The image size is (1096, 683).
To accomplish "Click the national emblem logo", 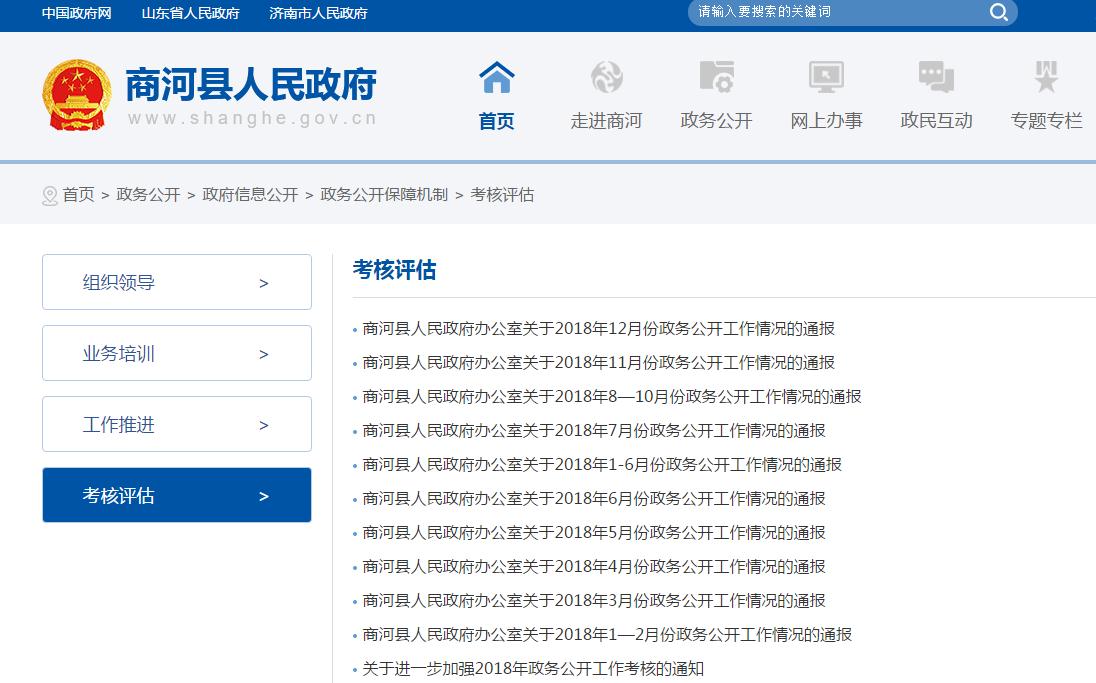I will coord(77,96).
